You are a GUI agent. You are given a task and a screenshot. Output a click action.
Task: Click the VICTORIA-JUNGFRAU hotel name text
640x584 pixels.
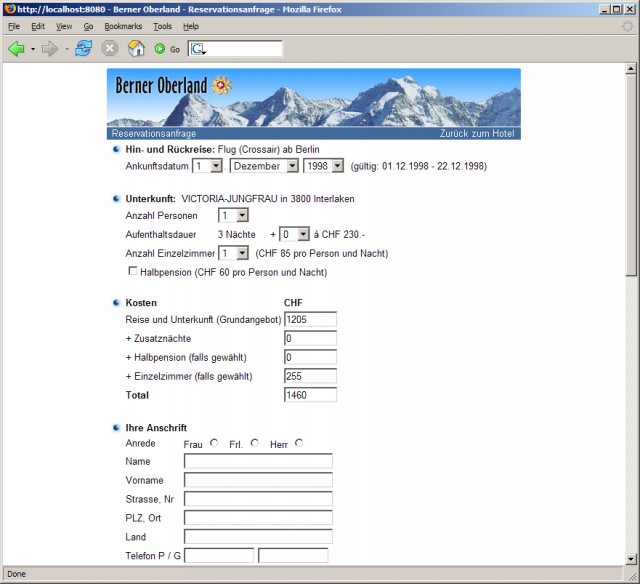click(x=229, y=199)
